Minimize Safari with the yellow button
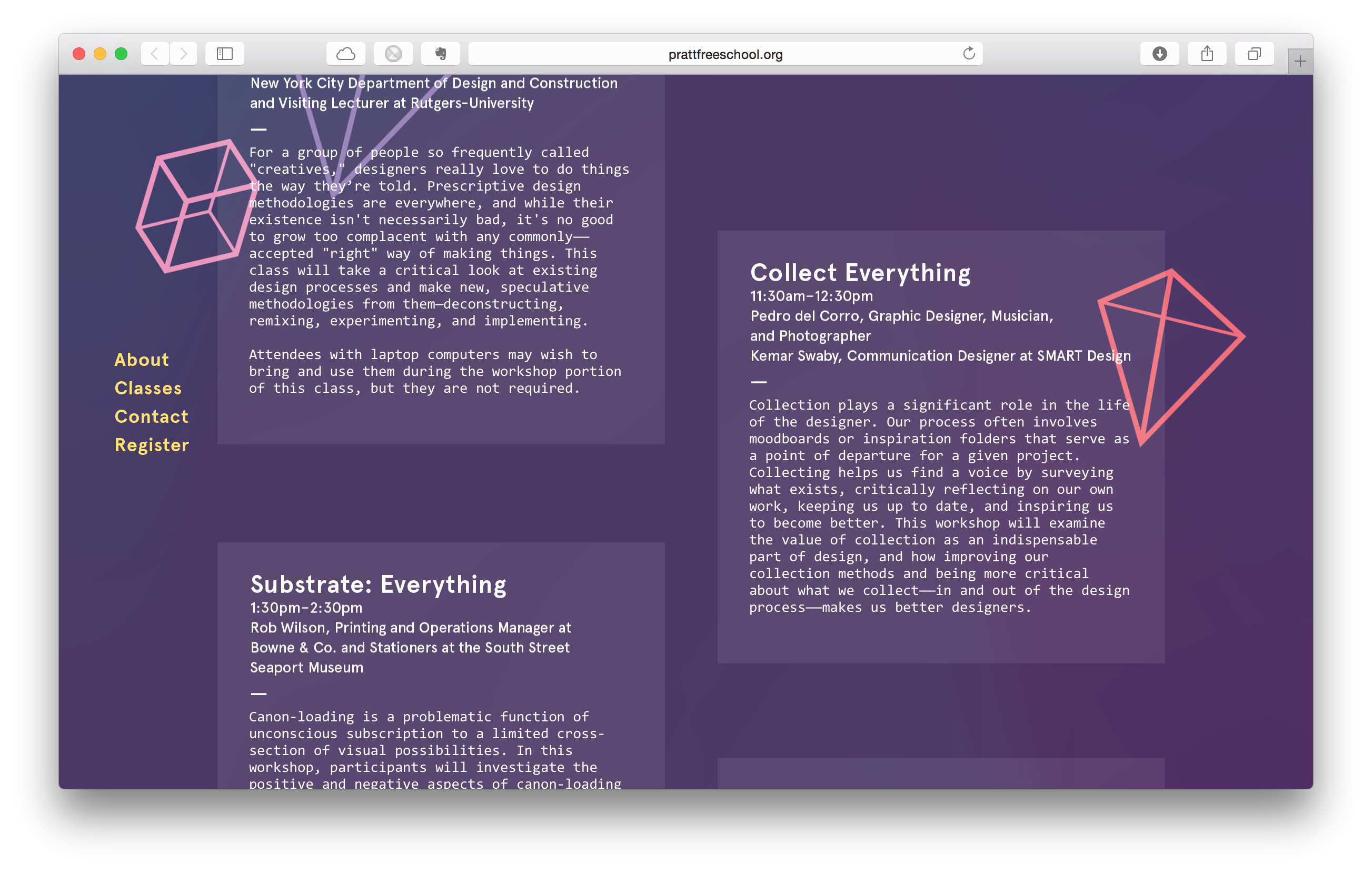 pyautogui.click(x=100, y=54)
